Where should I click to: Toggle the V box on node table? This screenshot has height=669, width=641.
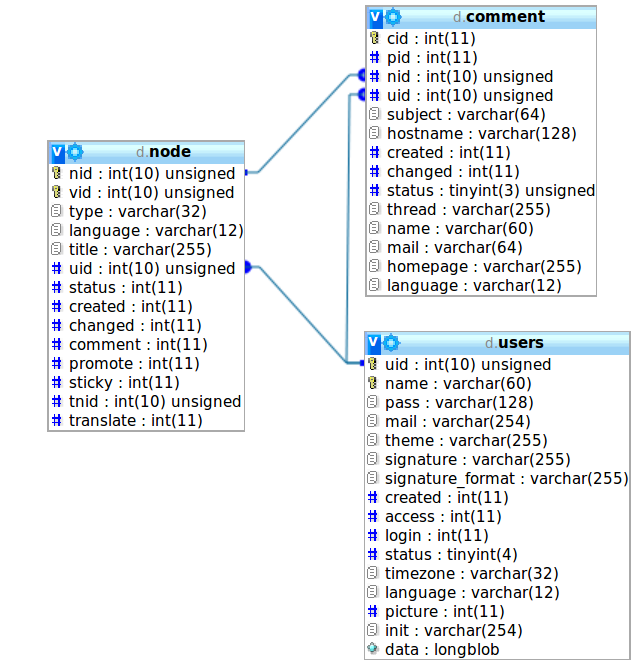57,152
